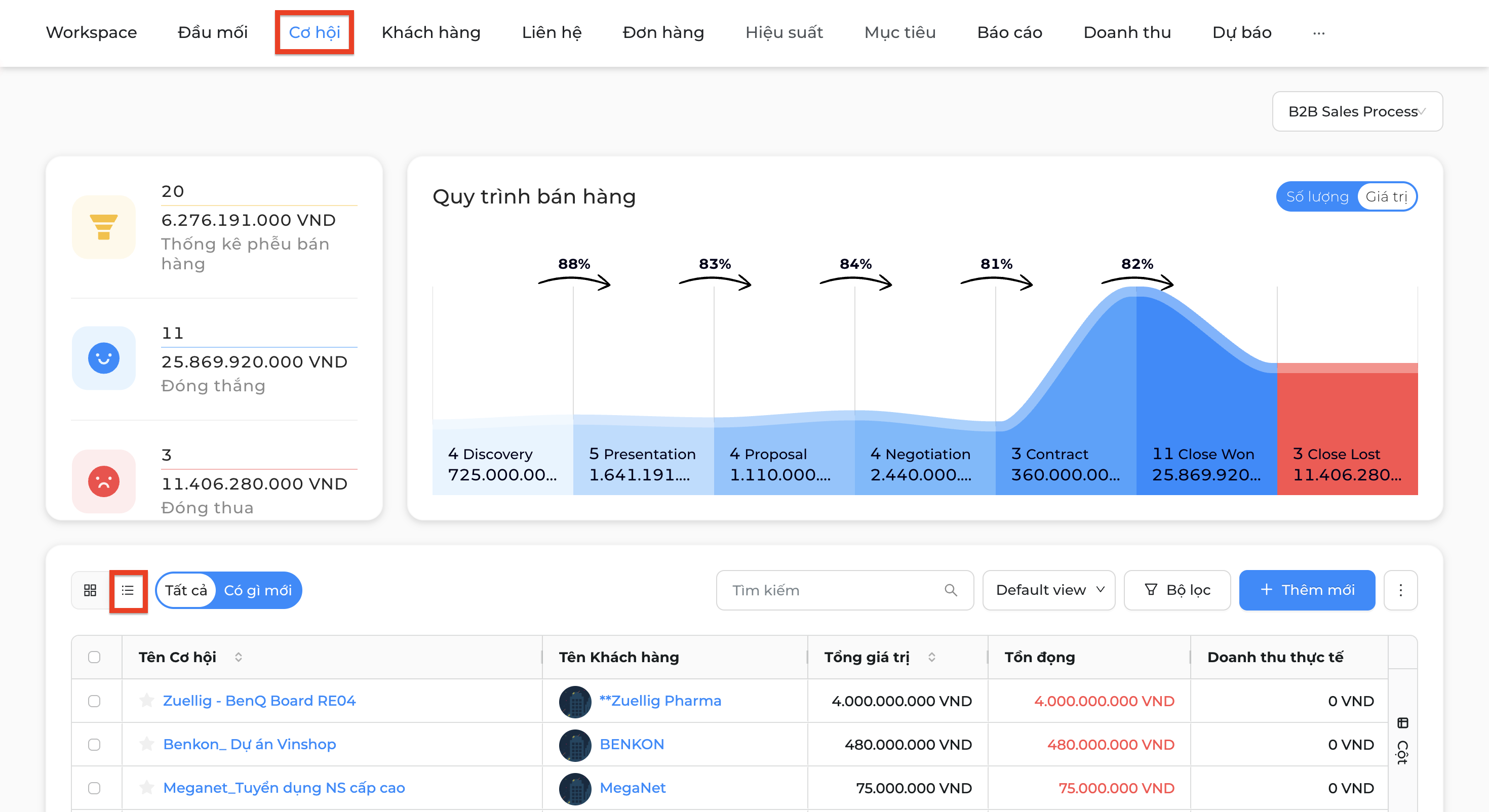
Task: Tick the checkbox for Zuellig BenQ row
Action: 94,701
